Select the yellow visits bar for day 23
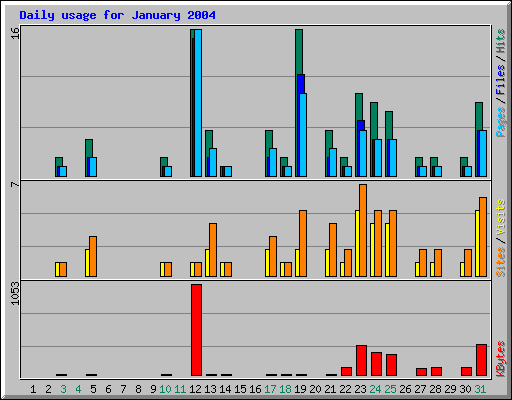 point(357,243)
